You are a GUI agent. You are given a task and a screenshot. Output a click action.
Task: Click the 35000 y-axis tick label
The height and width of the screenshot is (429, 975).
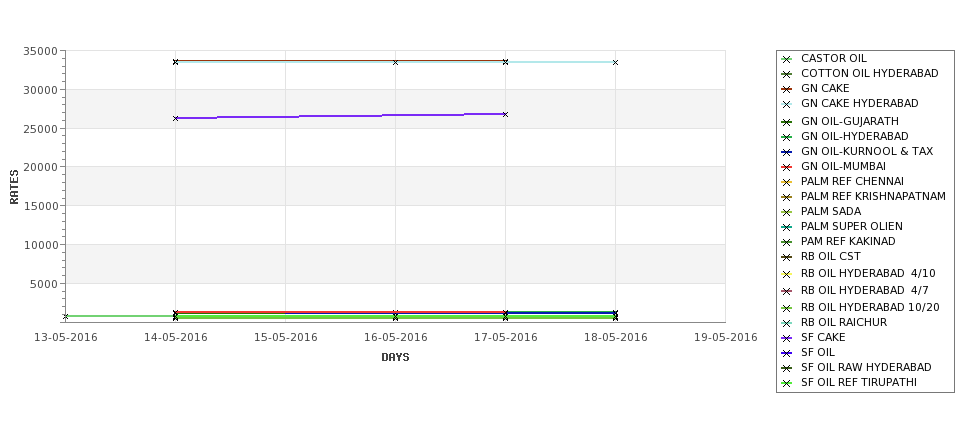(x=40, y=51)
